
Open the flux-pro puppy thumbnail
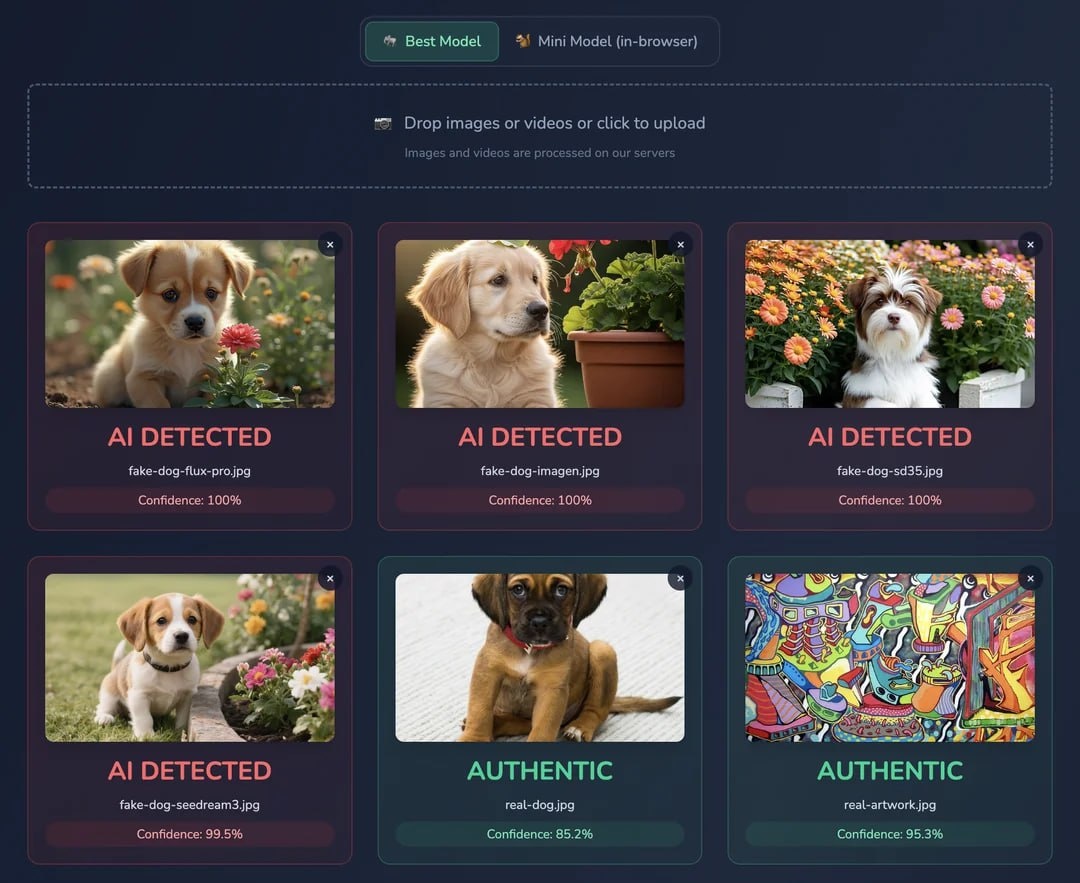tap(189, 324)
